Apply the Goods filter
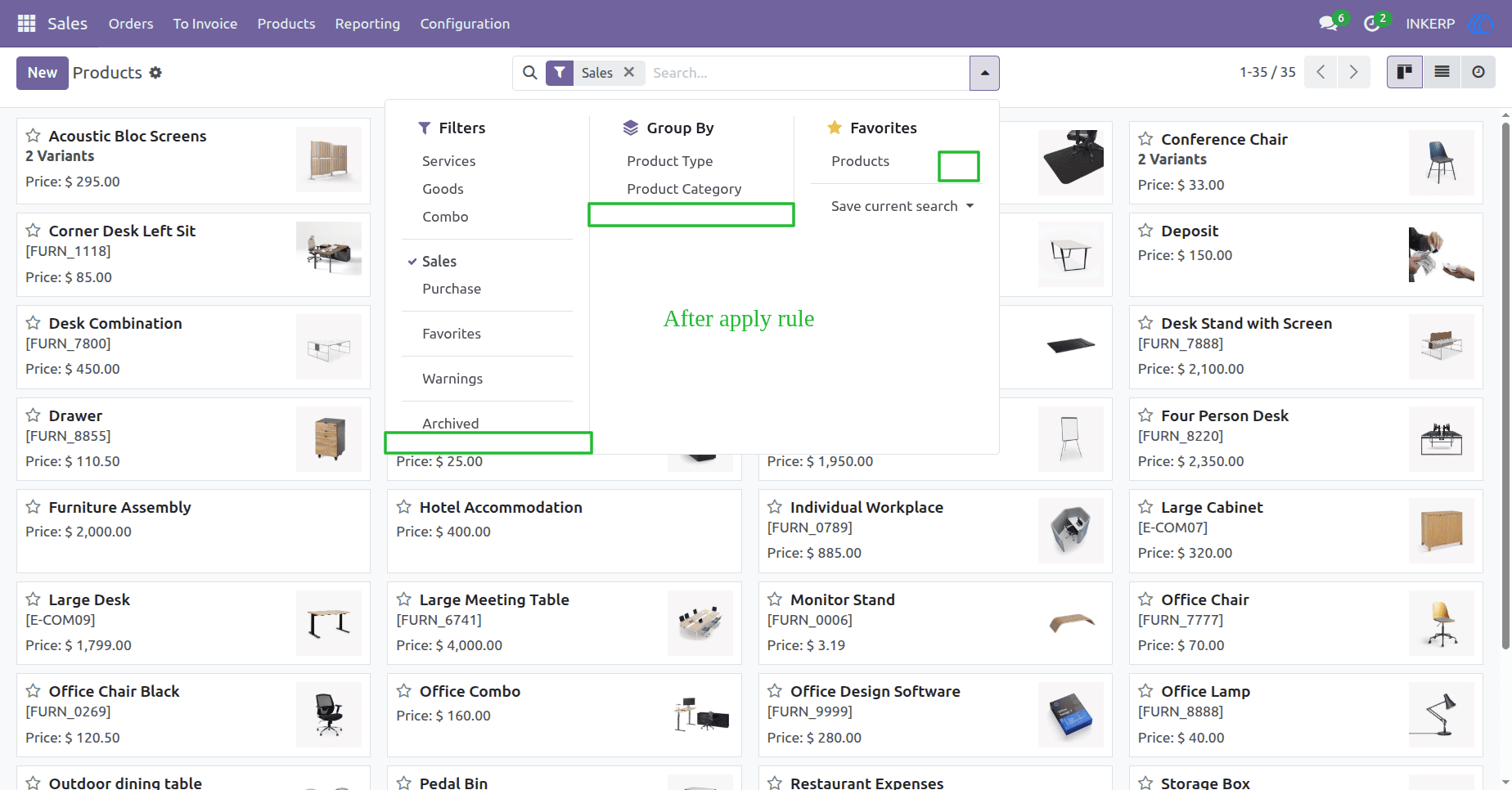1512x790 pixels. [443, 189]
